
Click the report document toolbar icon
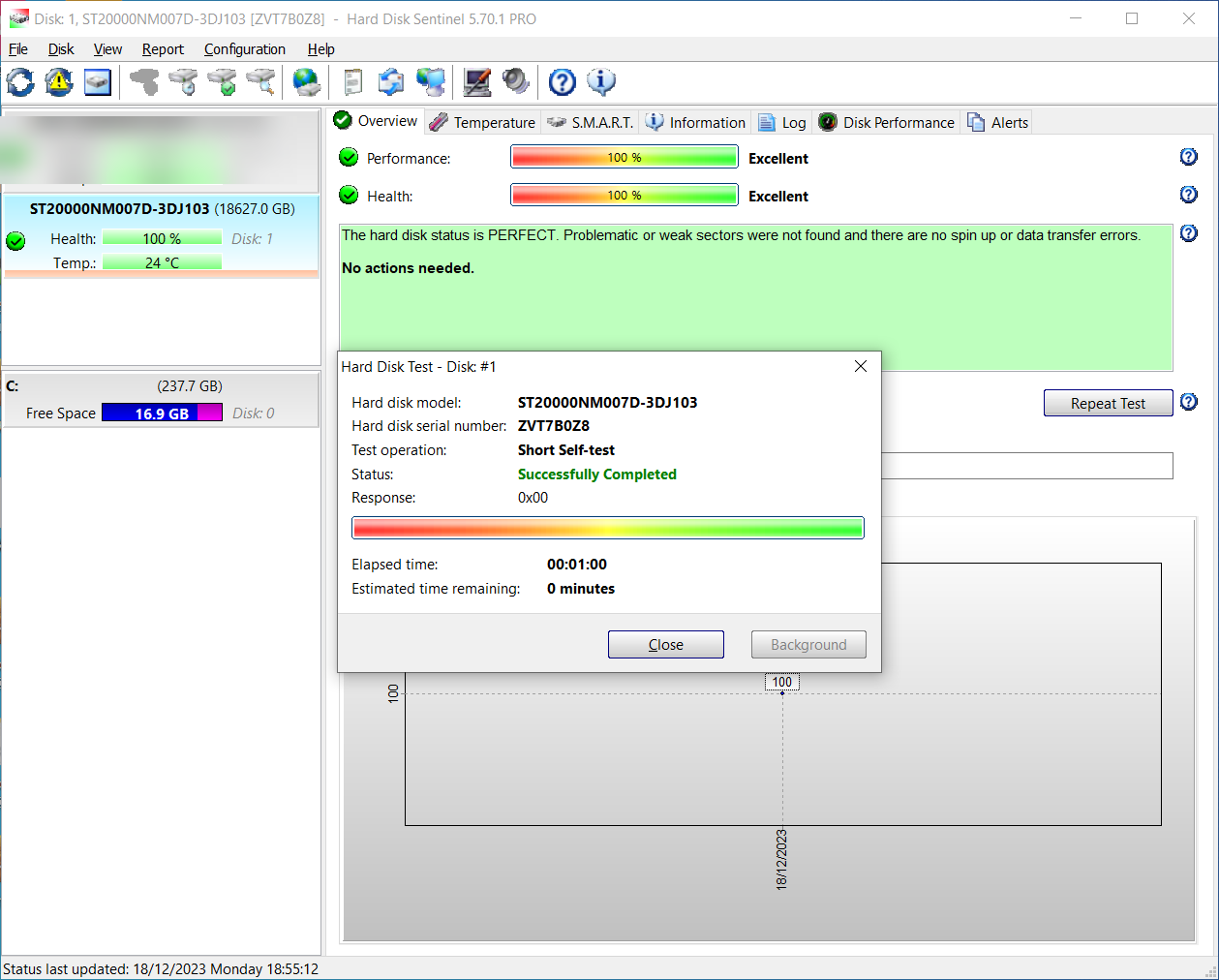click(x=353, y=82)
